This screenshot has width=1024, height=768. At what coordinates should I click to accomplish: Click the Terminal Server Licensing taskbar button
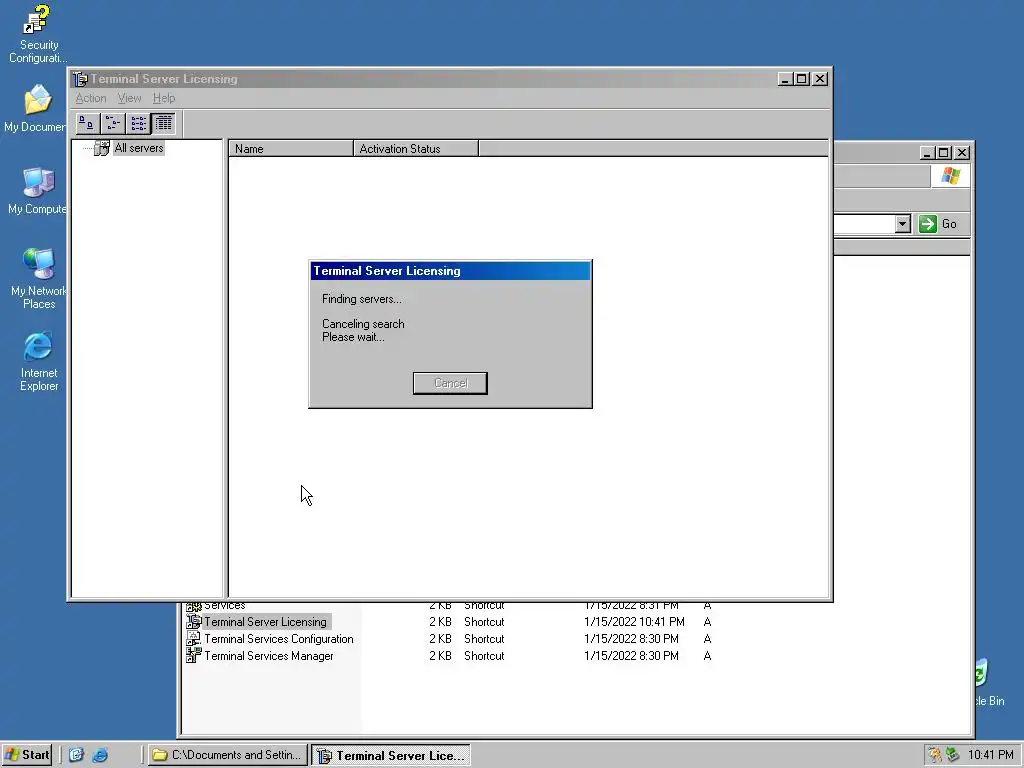click(391, 755)
